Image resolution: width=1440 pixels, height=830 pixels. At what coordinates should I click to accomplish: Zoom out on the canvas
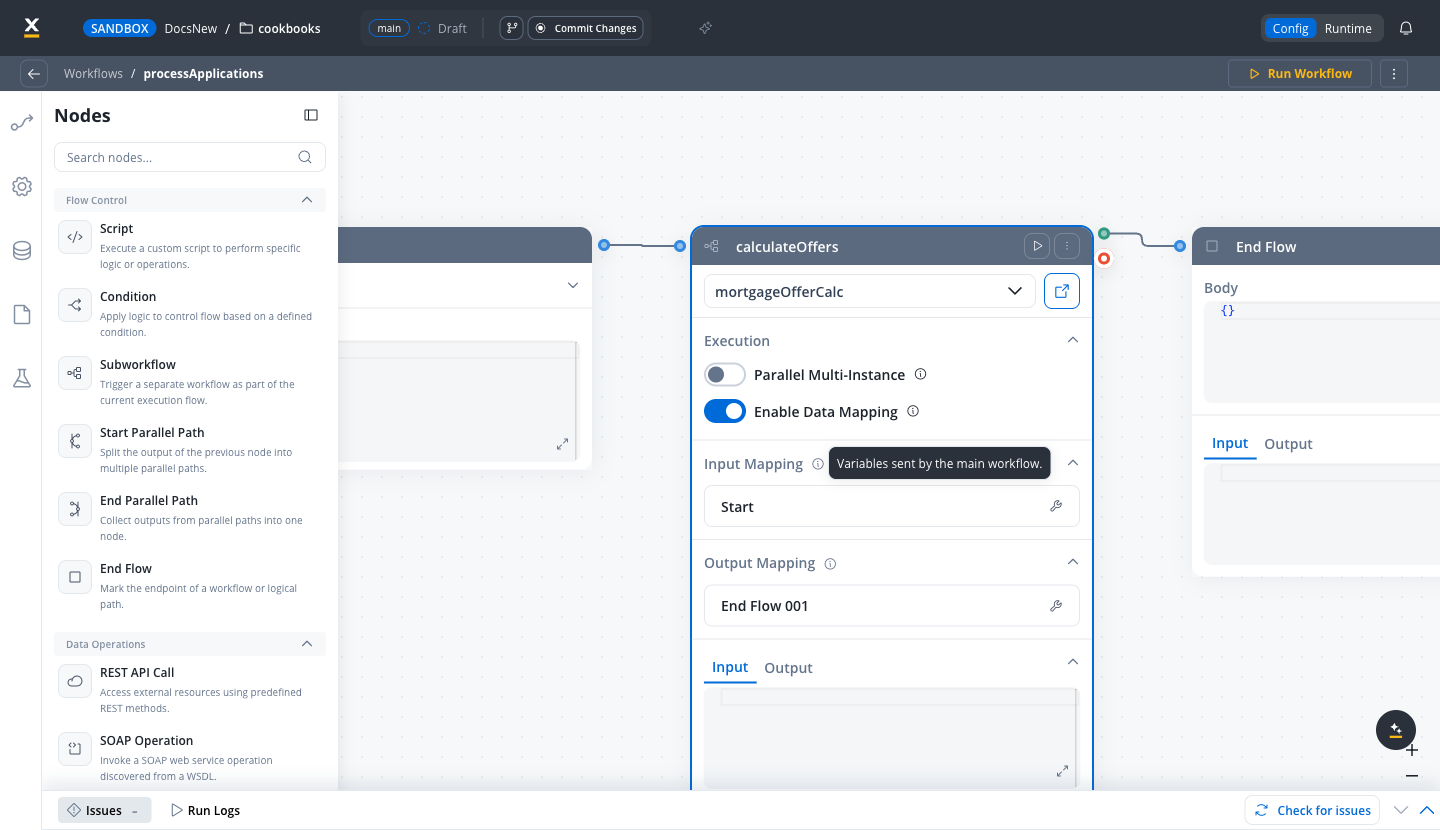point(1412,775)
